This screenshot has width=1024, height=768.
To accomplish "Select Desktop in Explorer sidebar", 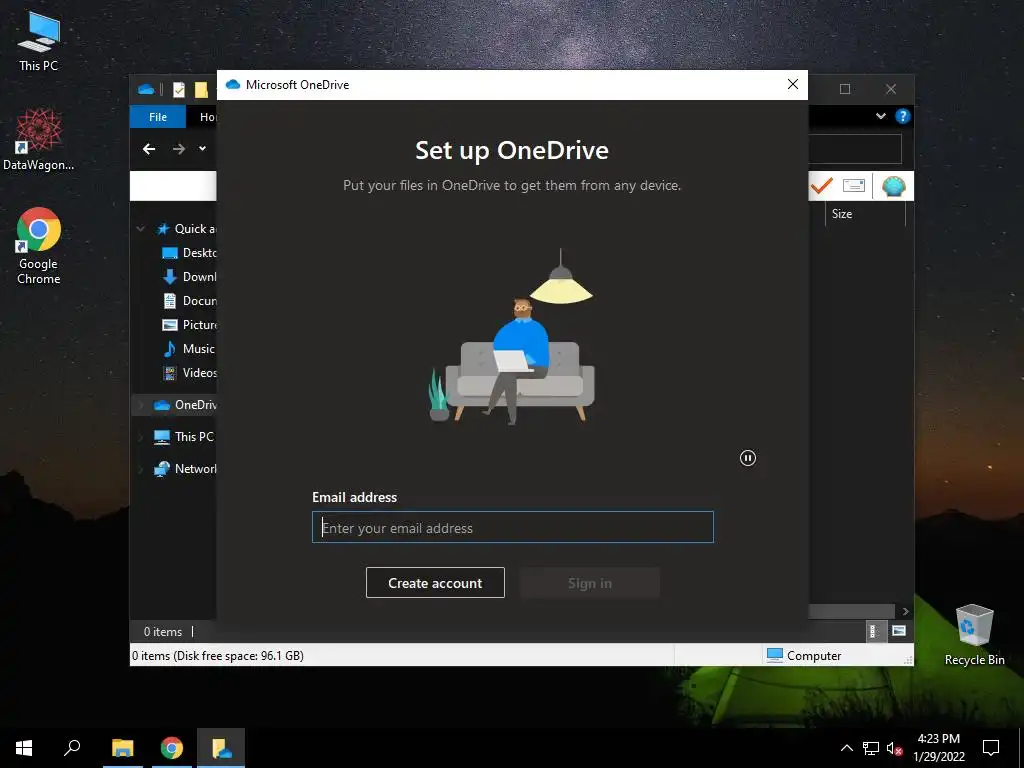I will (189, 253).
